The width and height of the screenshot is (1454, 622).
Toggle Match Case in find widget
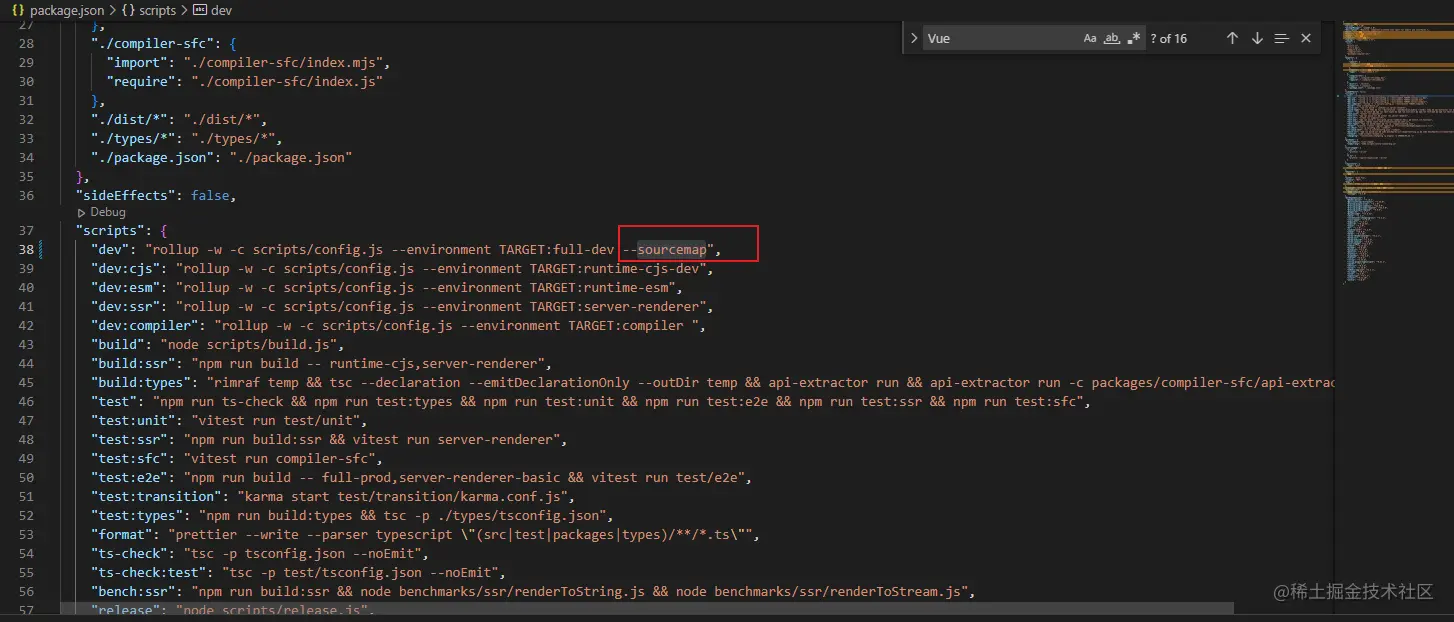click(x=1090, y=38)
